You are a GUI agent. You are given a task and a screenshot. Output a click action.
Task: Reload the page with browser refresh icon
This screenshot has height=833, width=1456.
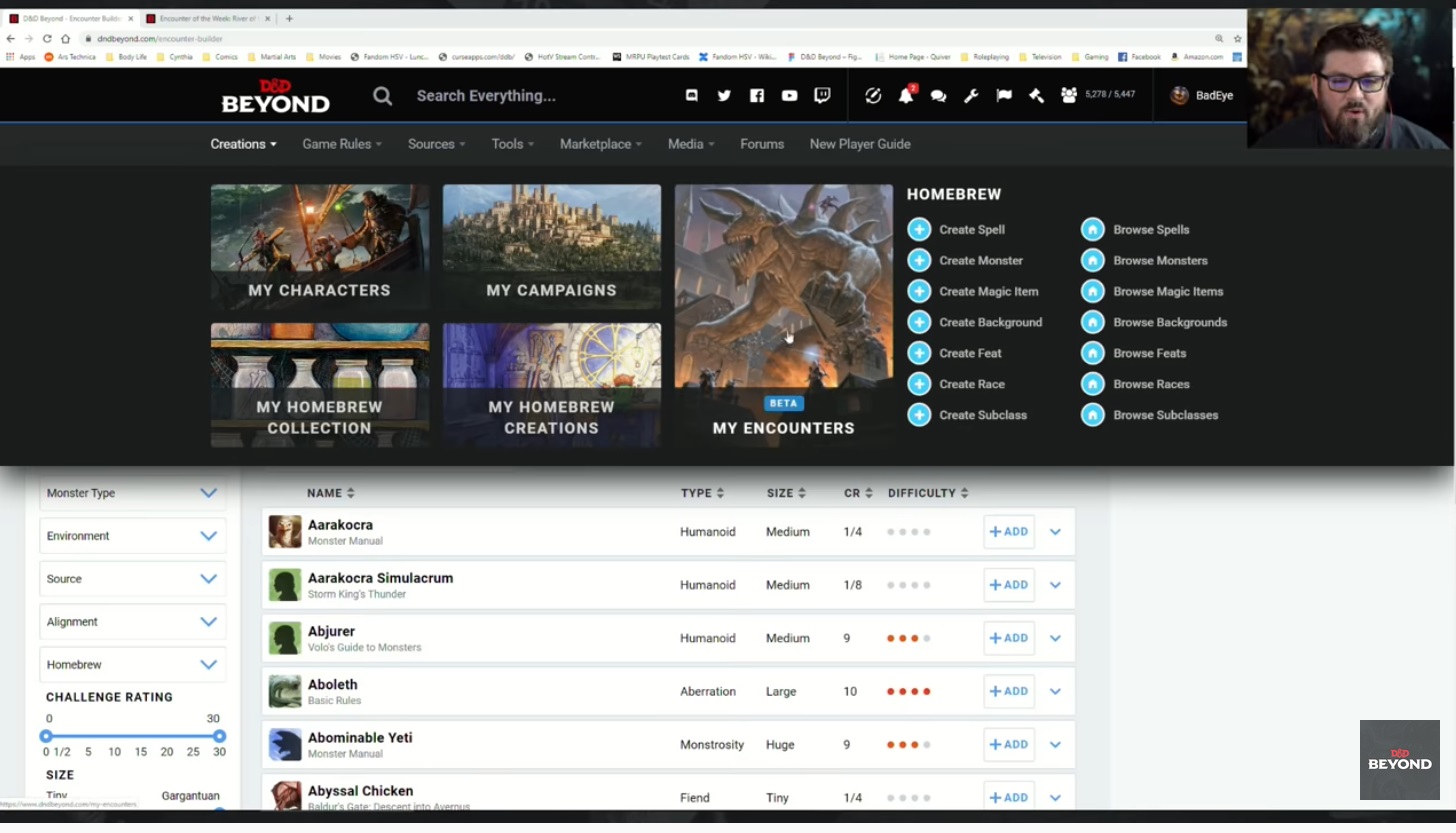point(47,38)
